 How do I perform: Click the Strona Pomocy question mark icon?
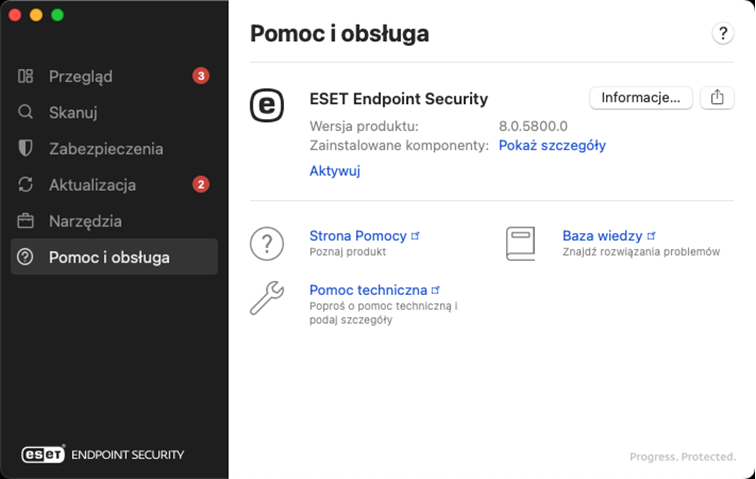click(266, 243)
